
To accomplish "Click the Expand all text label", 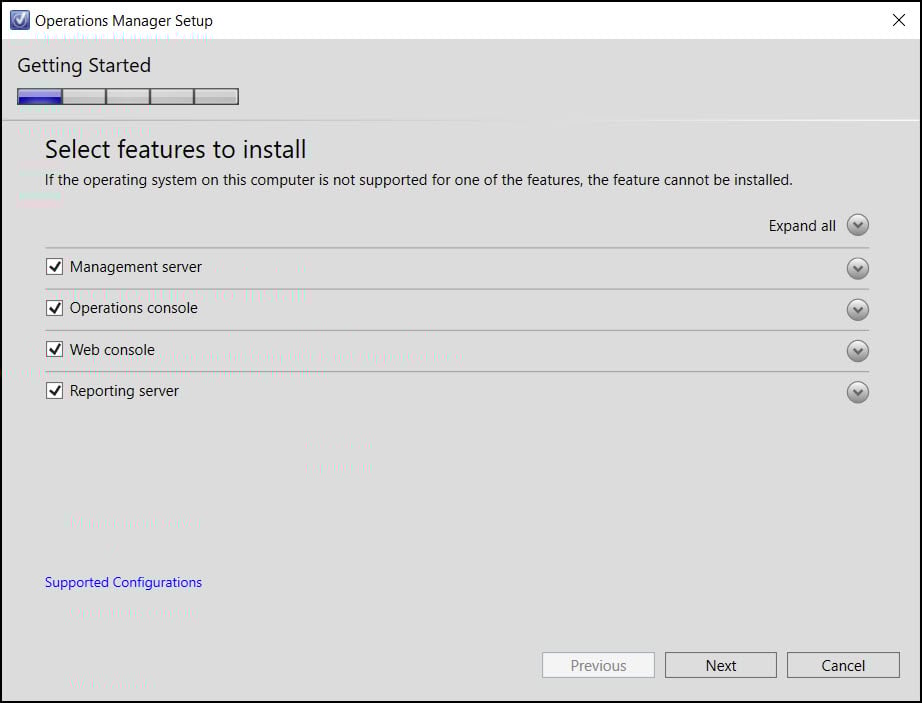I will pos(802,226).
